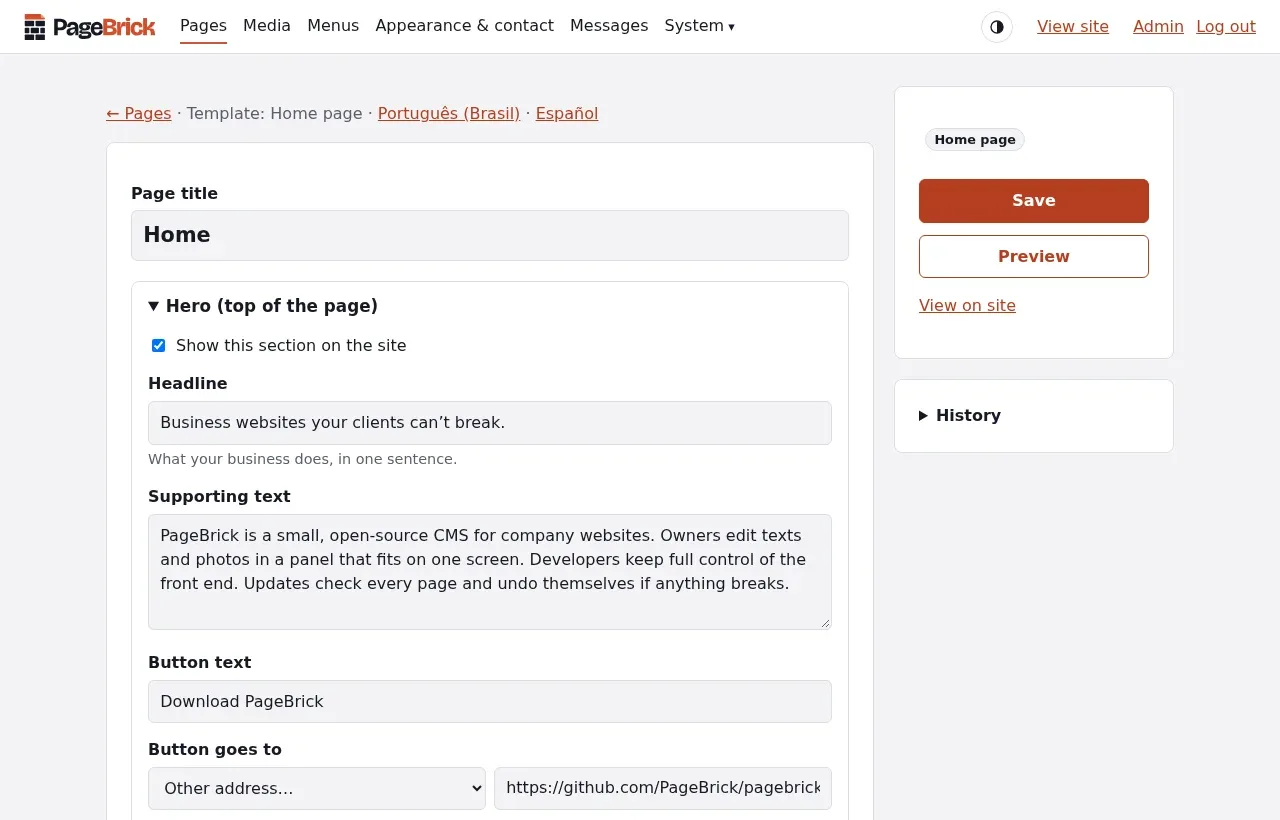Go to the Messages section
This screenshot has height=820, width=1280.
point(609,26)
